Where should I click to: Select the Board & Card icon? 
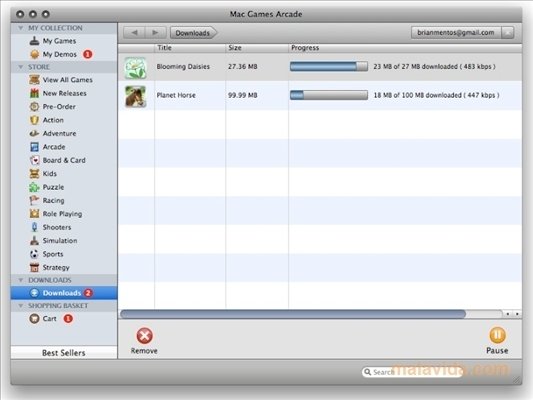tap(34, 160)
